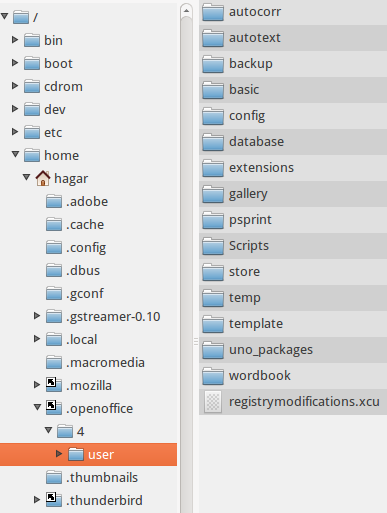Select .gconf in the folder tree
This screenshot has height=513, width=387.
(x=85, y=294)
